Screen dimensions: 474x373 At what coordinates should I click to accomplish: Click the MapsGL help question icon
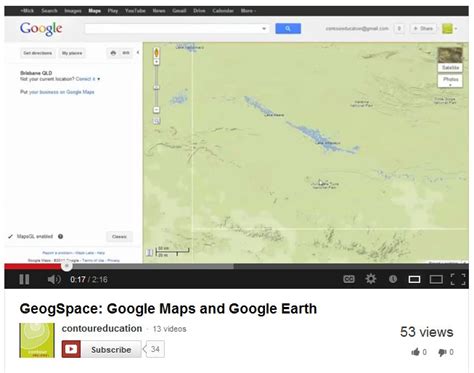(x=60, y=236)
